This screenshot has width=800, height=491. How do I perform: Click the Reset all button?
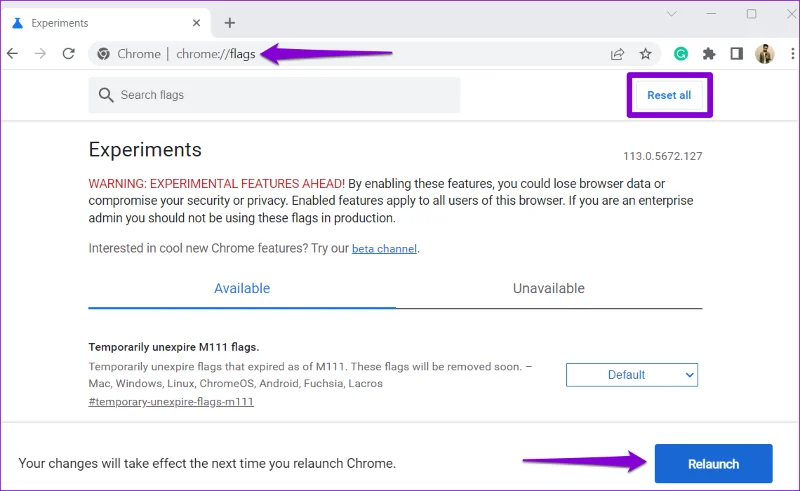[669, 95]
